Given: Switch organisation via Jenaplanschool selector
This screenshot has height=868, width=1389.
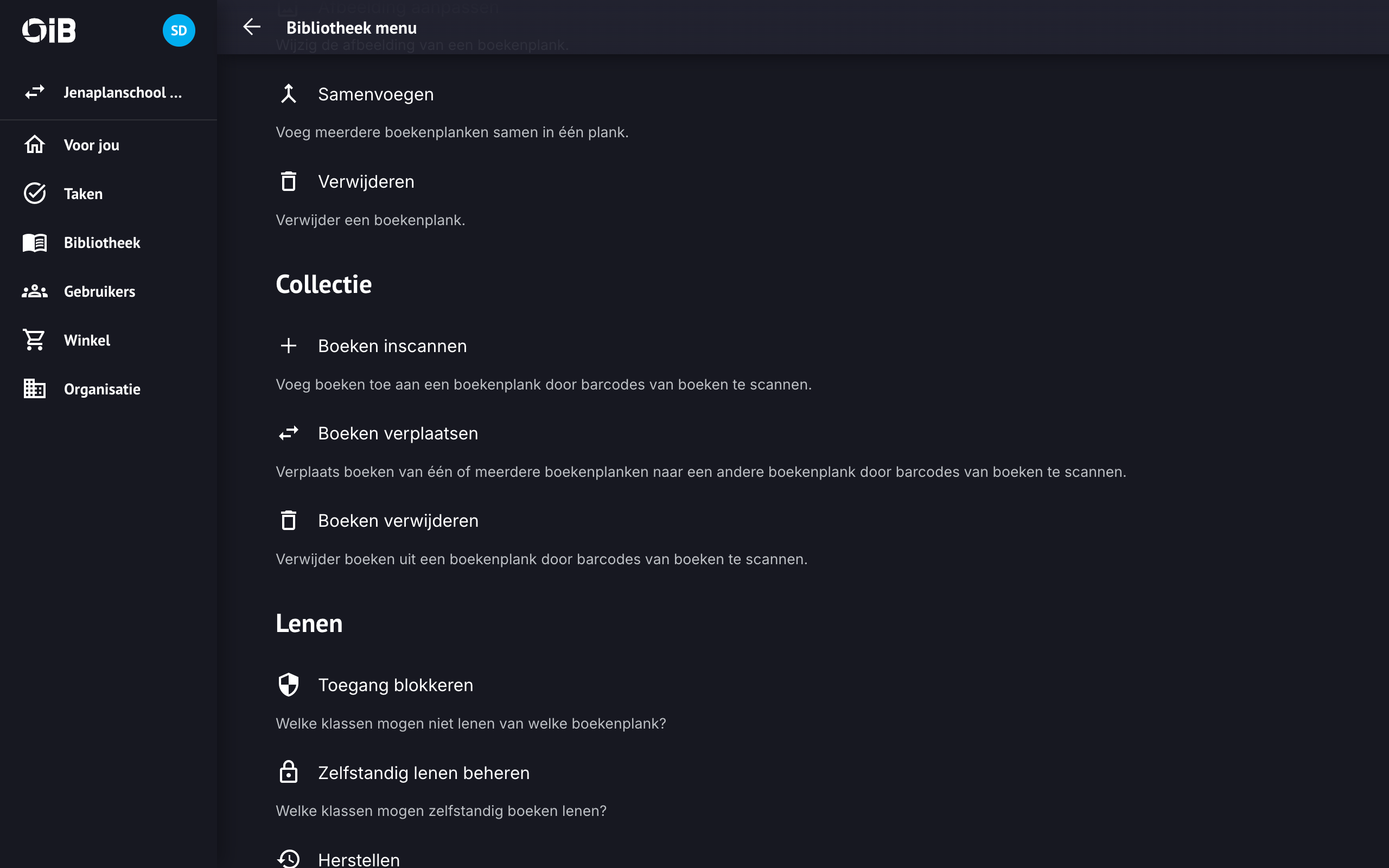Looking at the screenshot, I should tap(108, 92).
